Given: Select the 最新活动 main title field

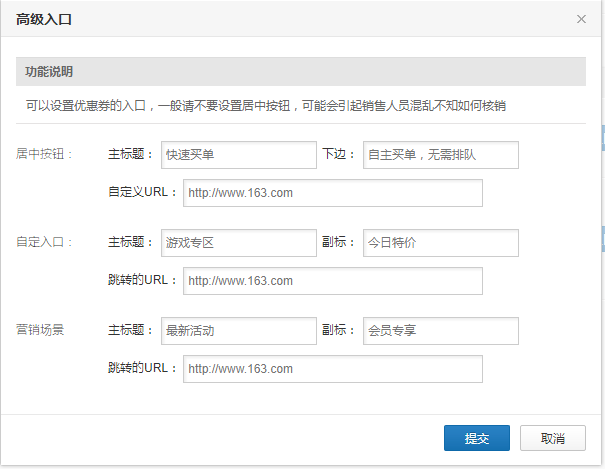Looking at the screenshot, I should coord(238,331).
